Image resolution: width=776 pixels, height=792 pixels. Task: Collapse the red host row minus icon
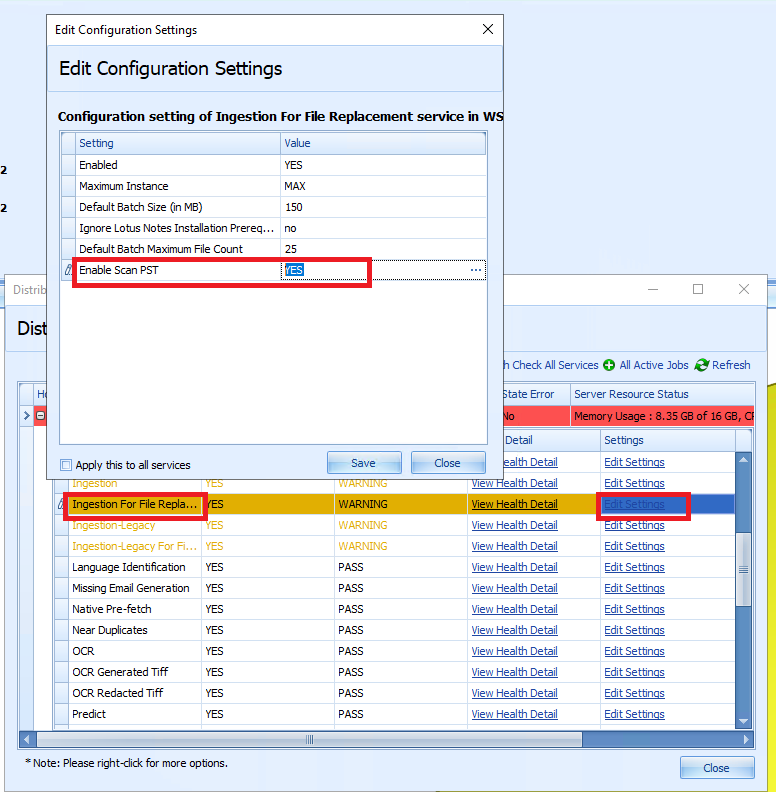pyautogui.click(x=40, y=416)
